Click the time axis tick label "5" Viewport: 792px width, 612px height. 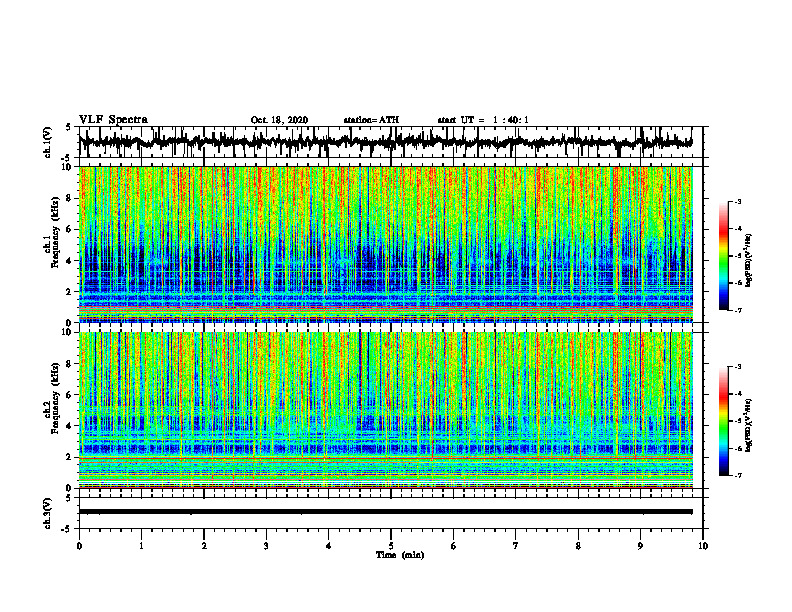(391, 546)
